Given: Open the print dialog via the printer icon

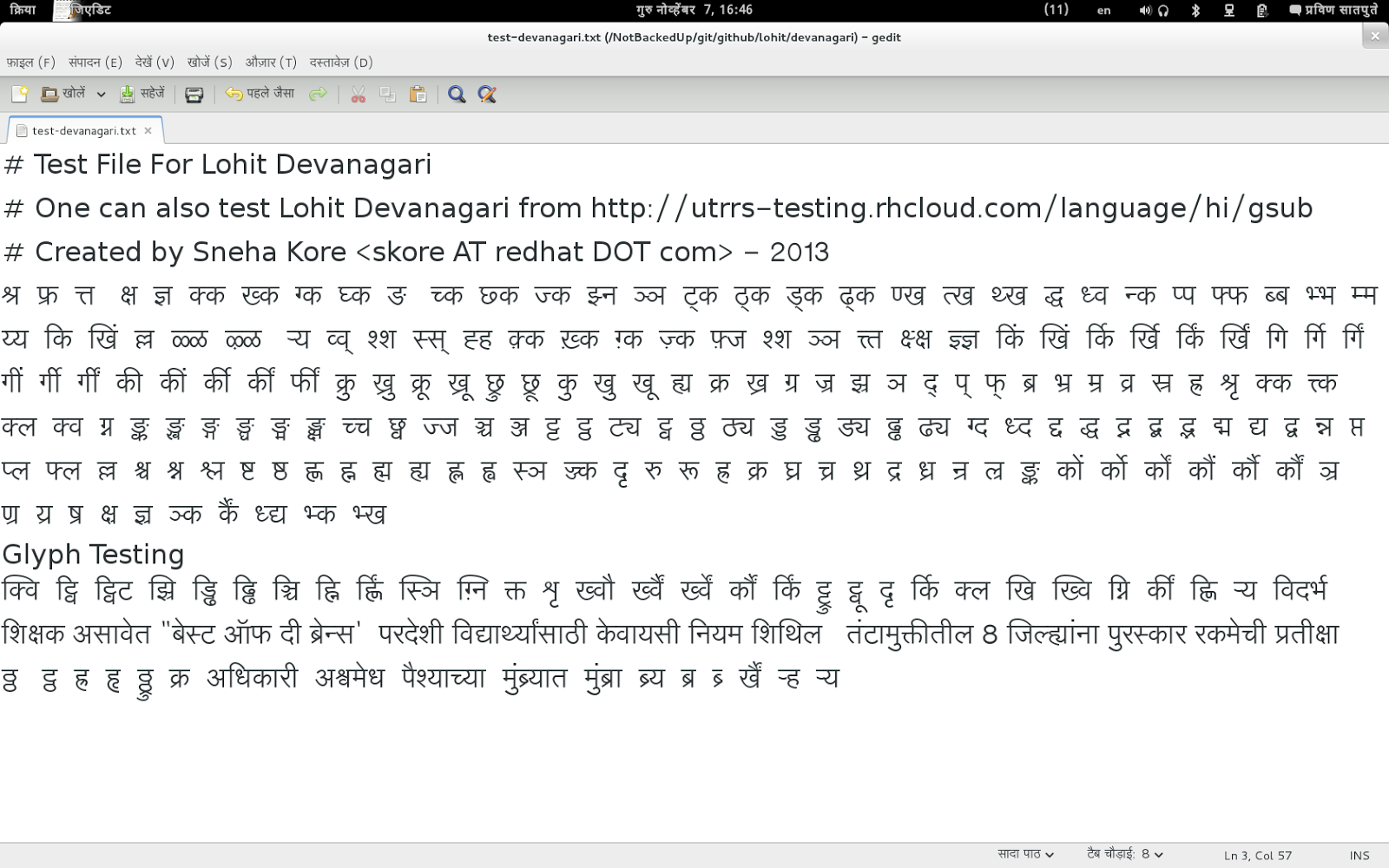Looking at the screenshot, I should click(193, 93).
